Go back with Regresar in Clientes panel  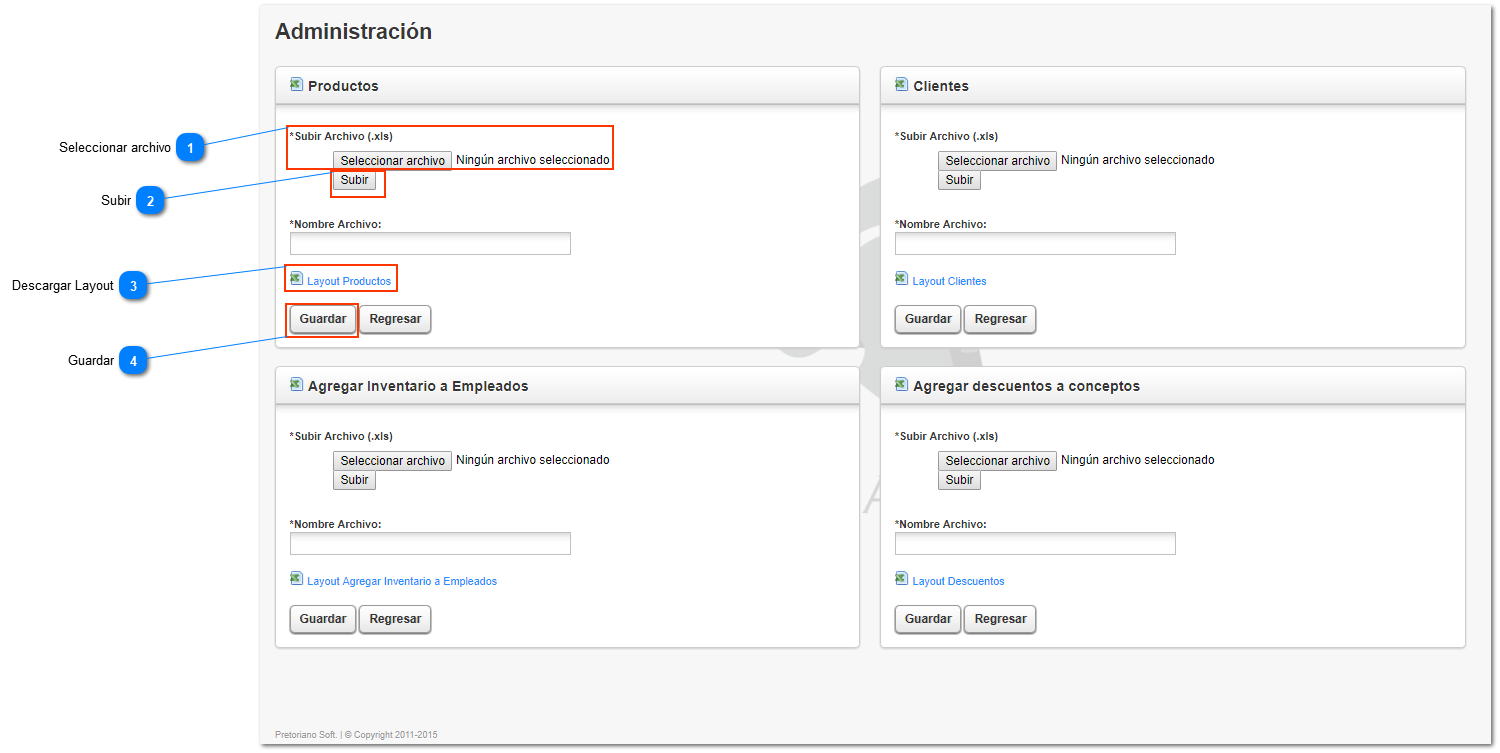tap(1000, 319)
